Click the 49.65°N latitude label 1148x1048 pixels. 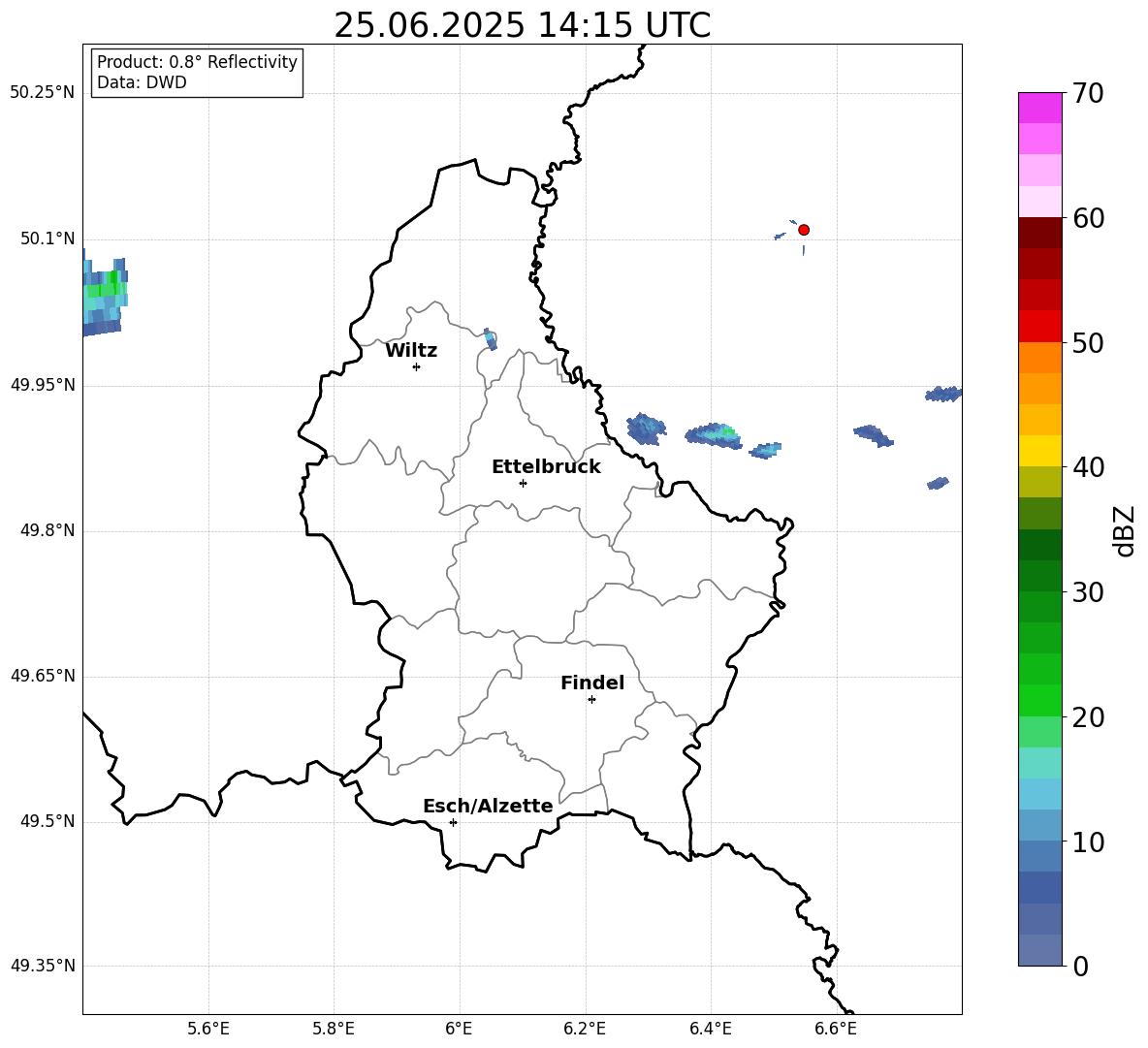[x=42, y=675]
